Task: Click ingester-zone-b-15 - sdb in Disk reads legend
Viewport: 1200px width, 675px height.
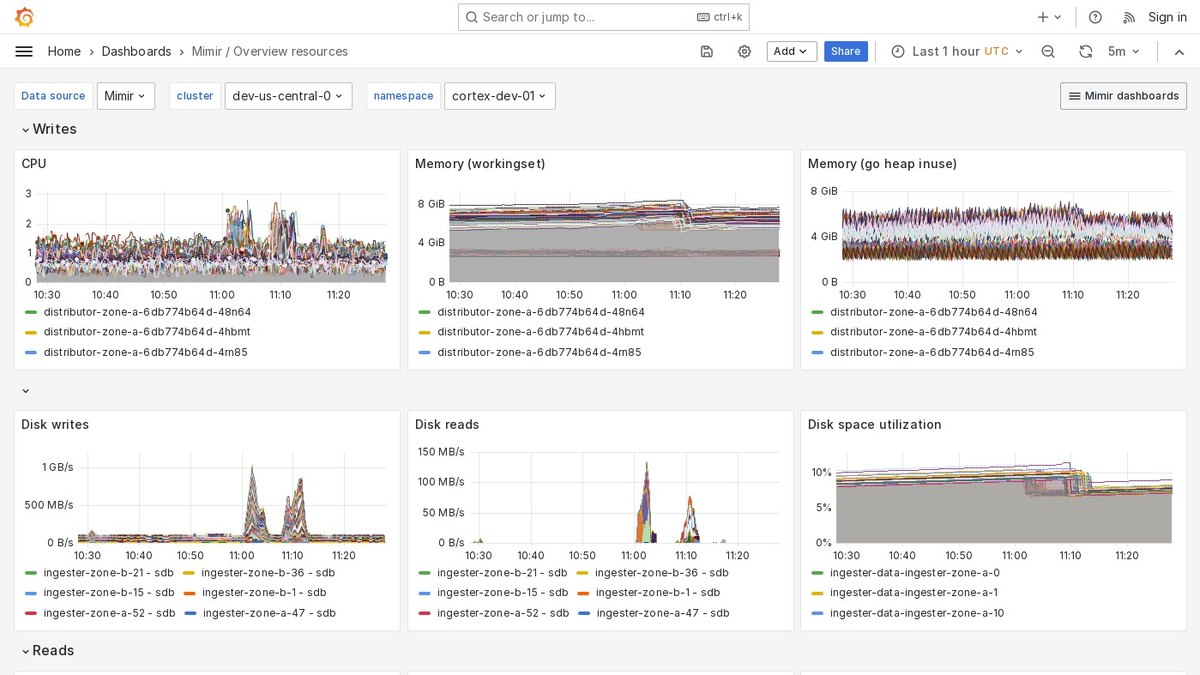Action: point(503,593)
